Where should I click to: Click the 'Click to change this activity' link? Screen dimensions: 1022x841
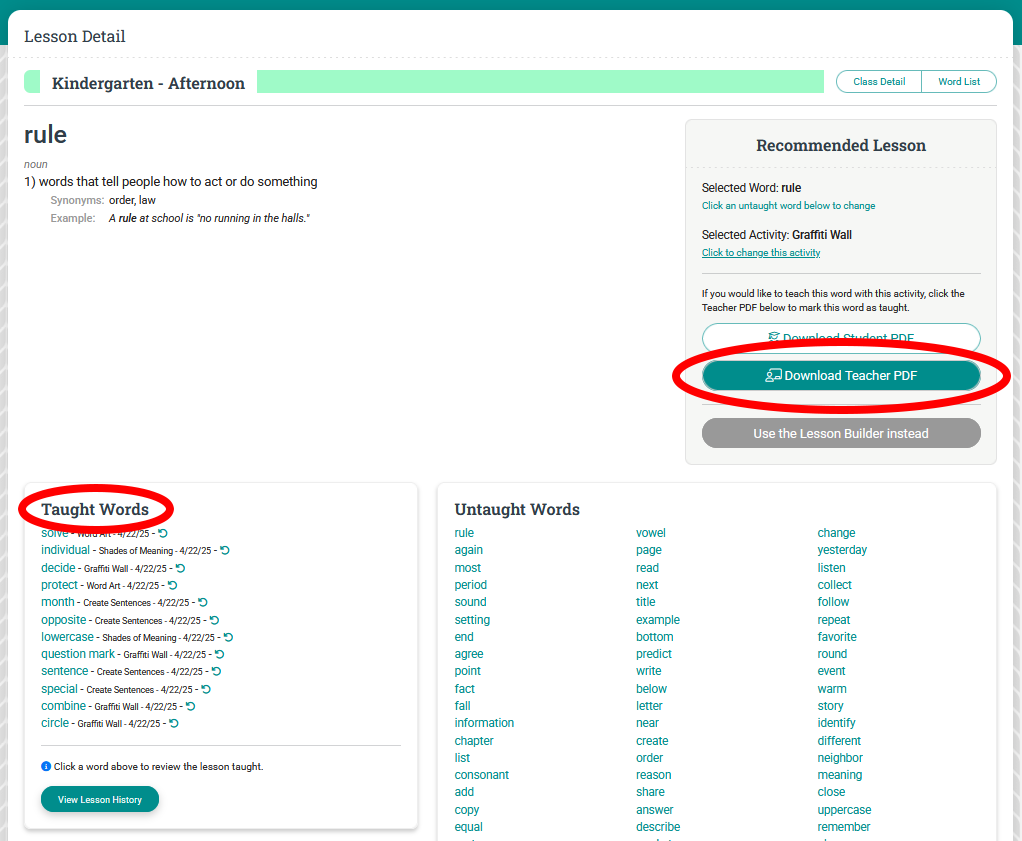[x=761, y=253]
